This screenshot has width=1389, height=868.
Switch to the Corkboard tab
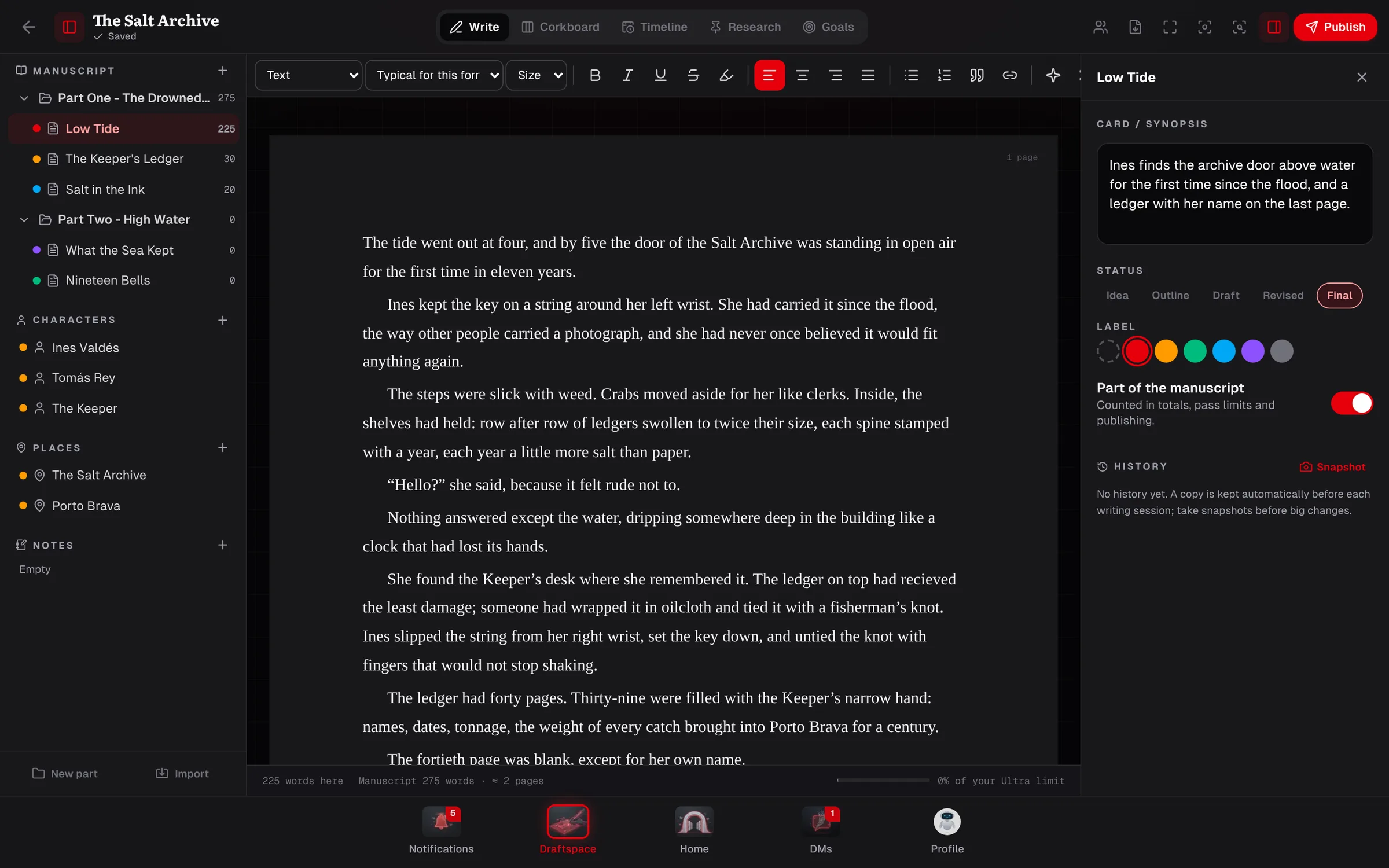tap(560, 27)
